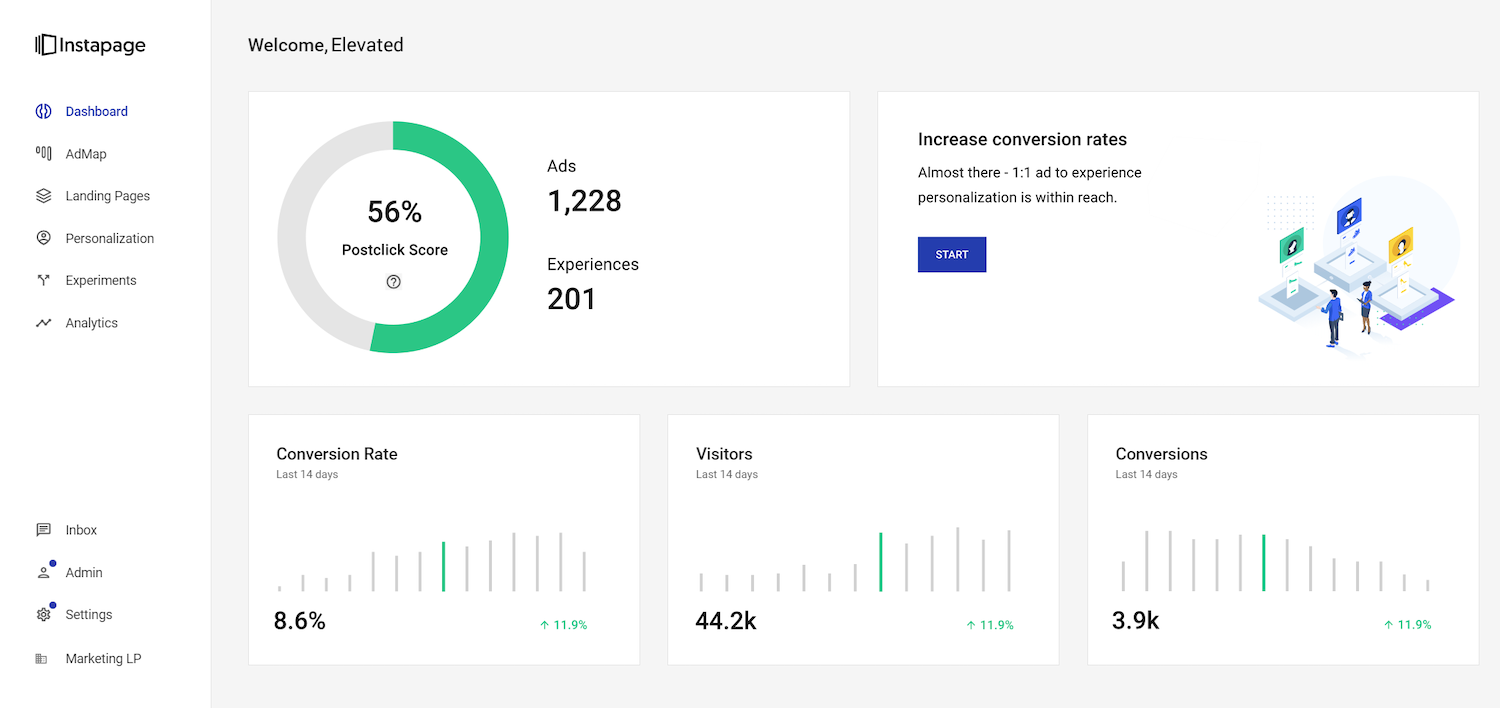Click the Landing Pages layers icon
The image size is (1500, 708).
point(43,196)
